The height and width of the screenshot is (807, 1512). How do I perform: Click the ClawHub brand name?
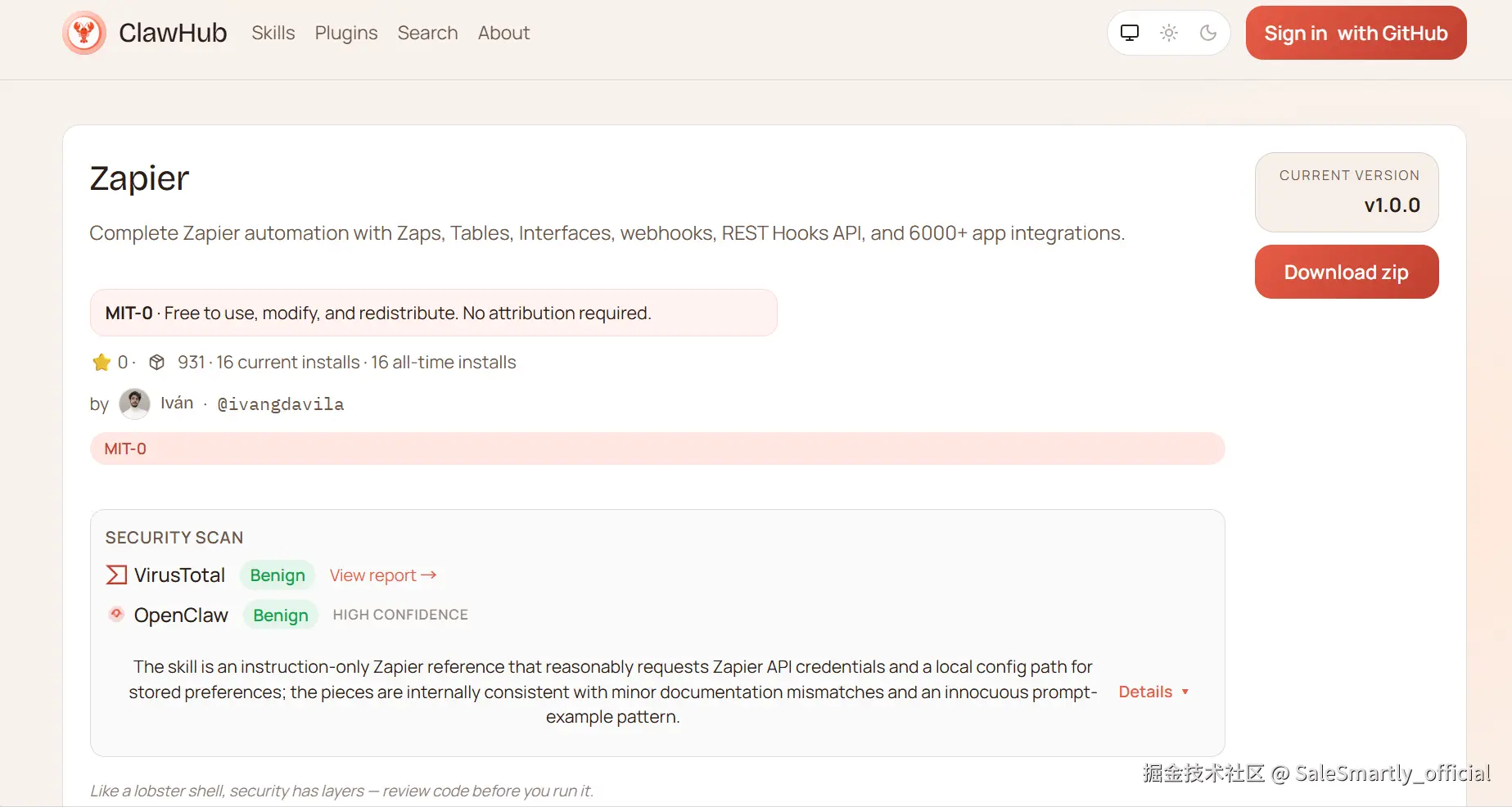point(173,33)
